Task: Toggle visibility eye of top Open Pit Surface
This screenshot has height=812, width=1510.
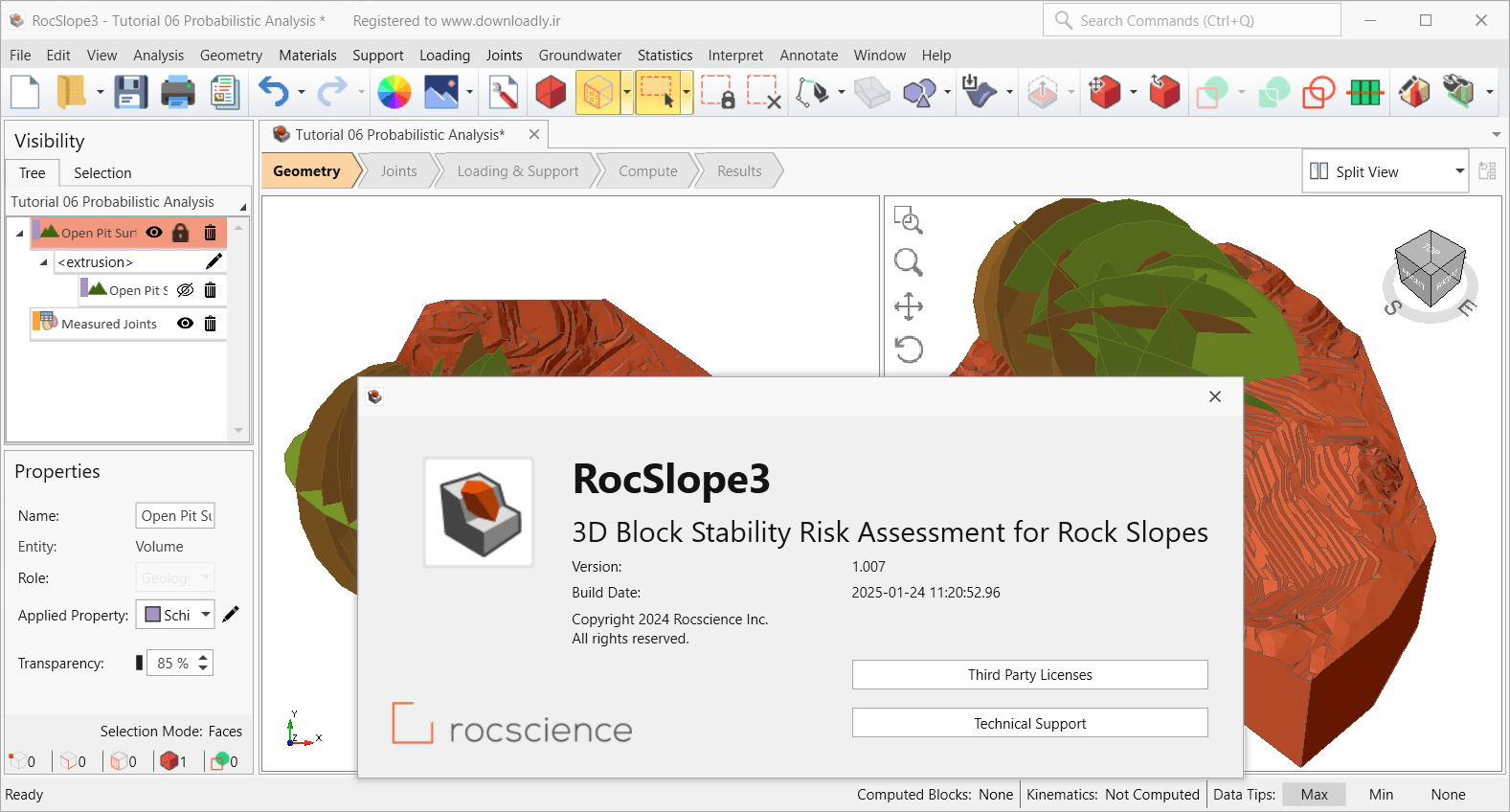Action: coord(154,233)
